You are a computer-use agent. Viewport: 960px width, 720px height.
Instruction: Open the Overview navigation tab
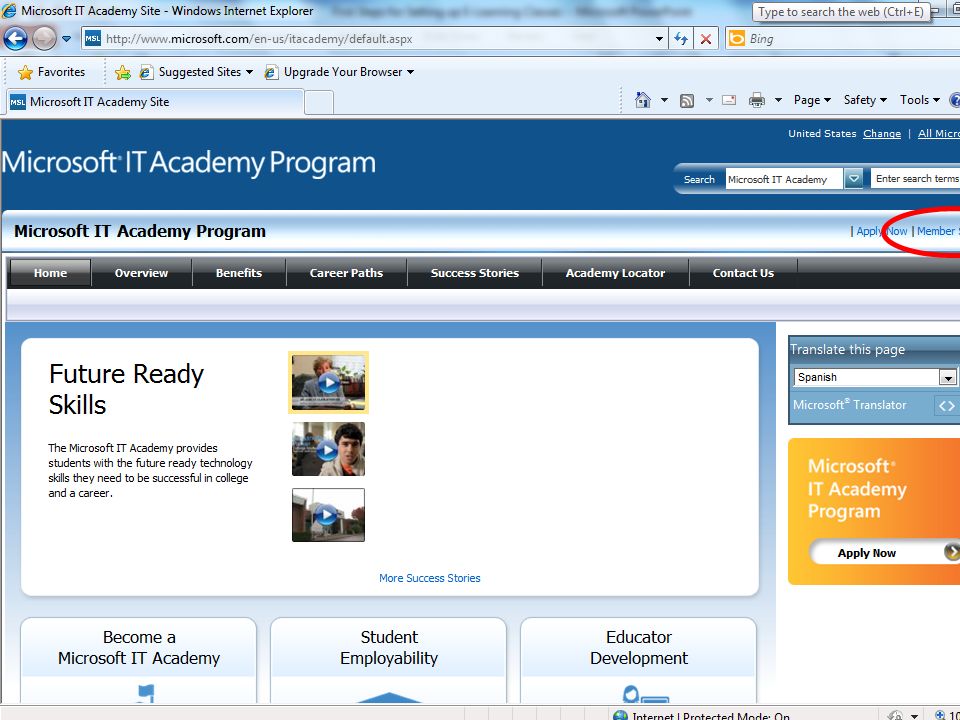(x=141, y=273)
